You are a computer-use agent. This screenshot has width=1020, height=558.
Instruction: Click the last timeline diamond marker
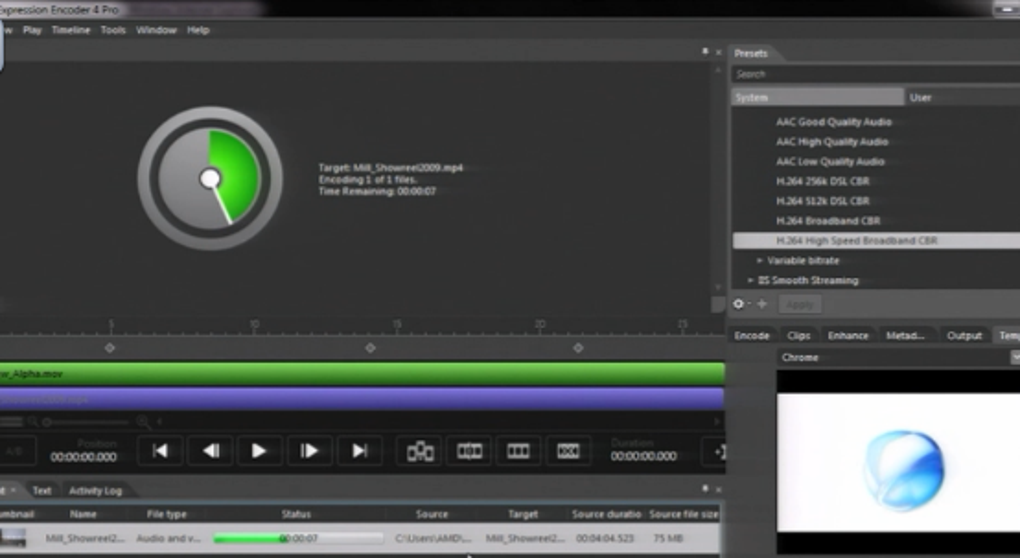pyautogui.click(x=578, y=348)
